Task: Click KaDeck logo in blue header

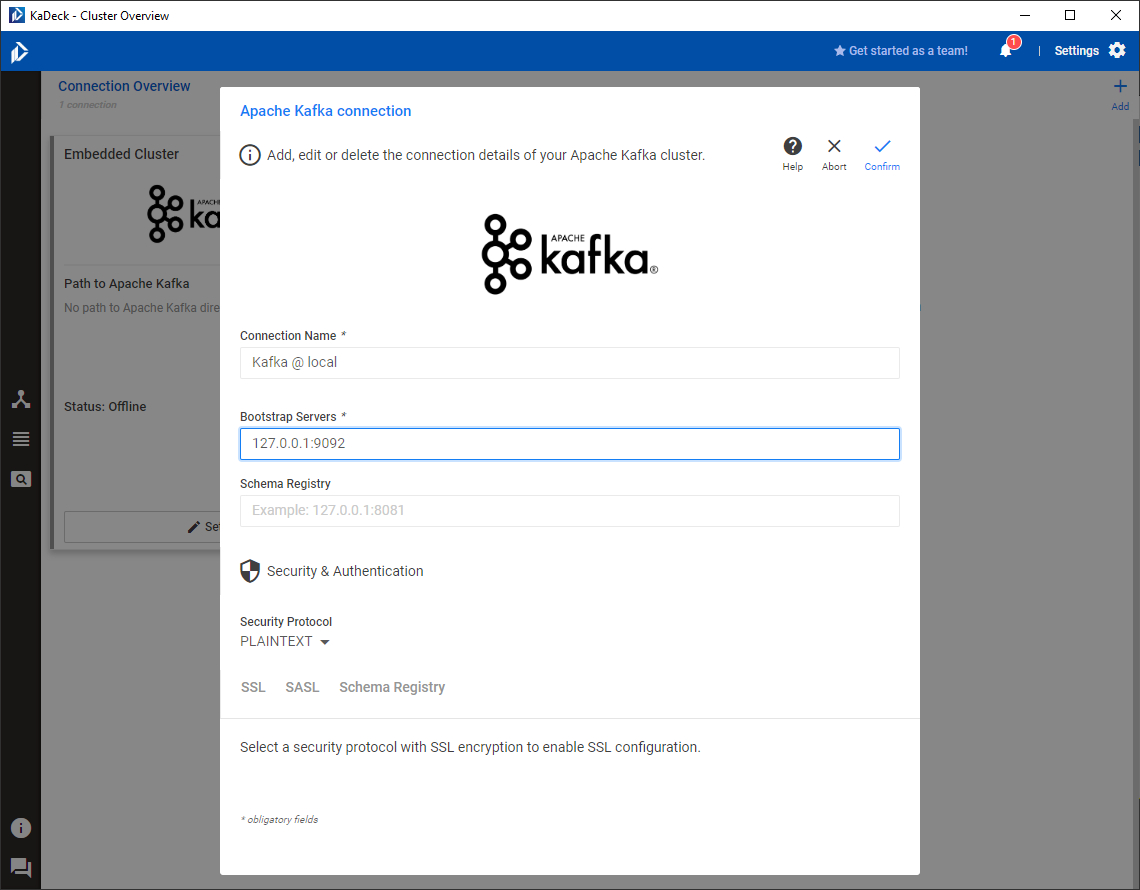Action: point(20,52)
